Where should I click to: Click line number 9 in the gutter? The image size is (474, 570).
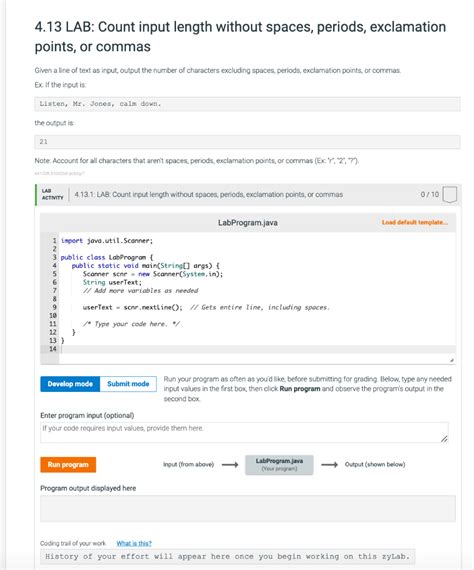coord(53,307)
